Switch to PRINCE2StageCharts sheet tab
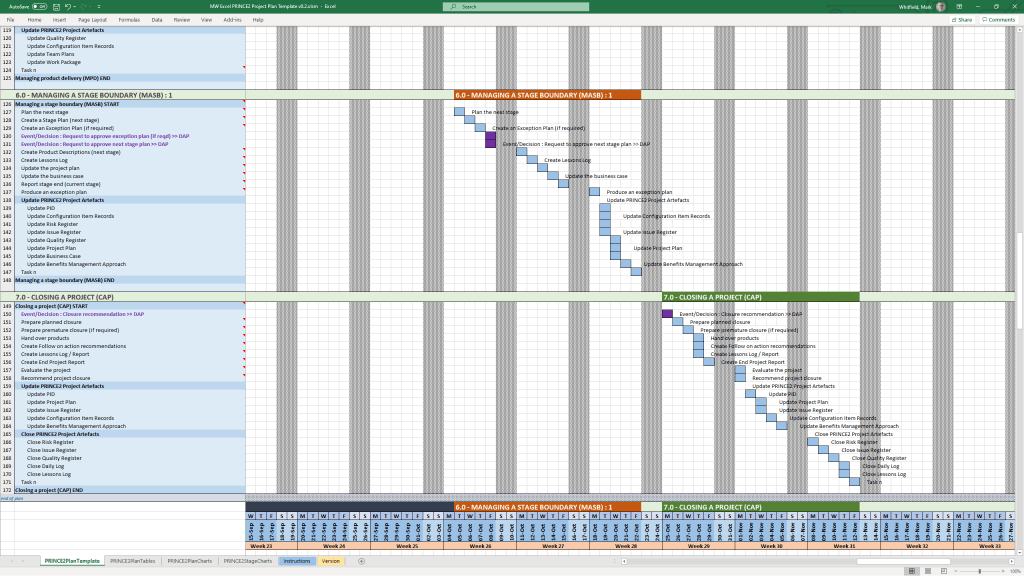Screen dimensions: 1024x576 pyautogui.click(x=247, y=561)
